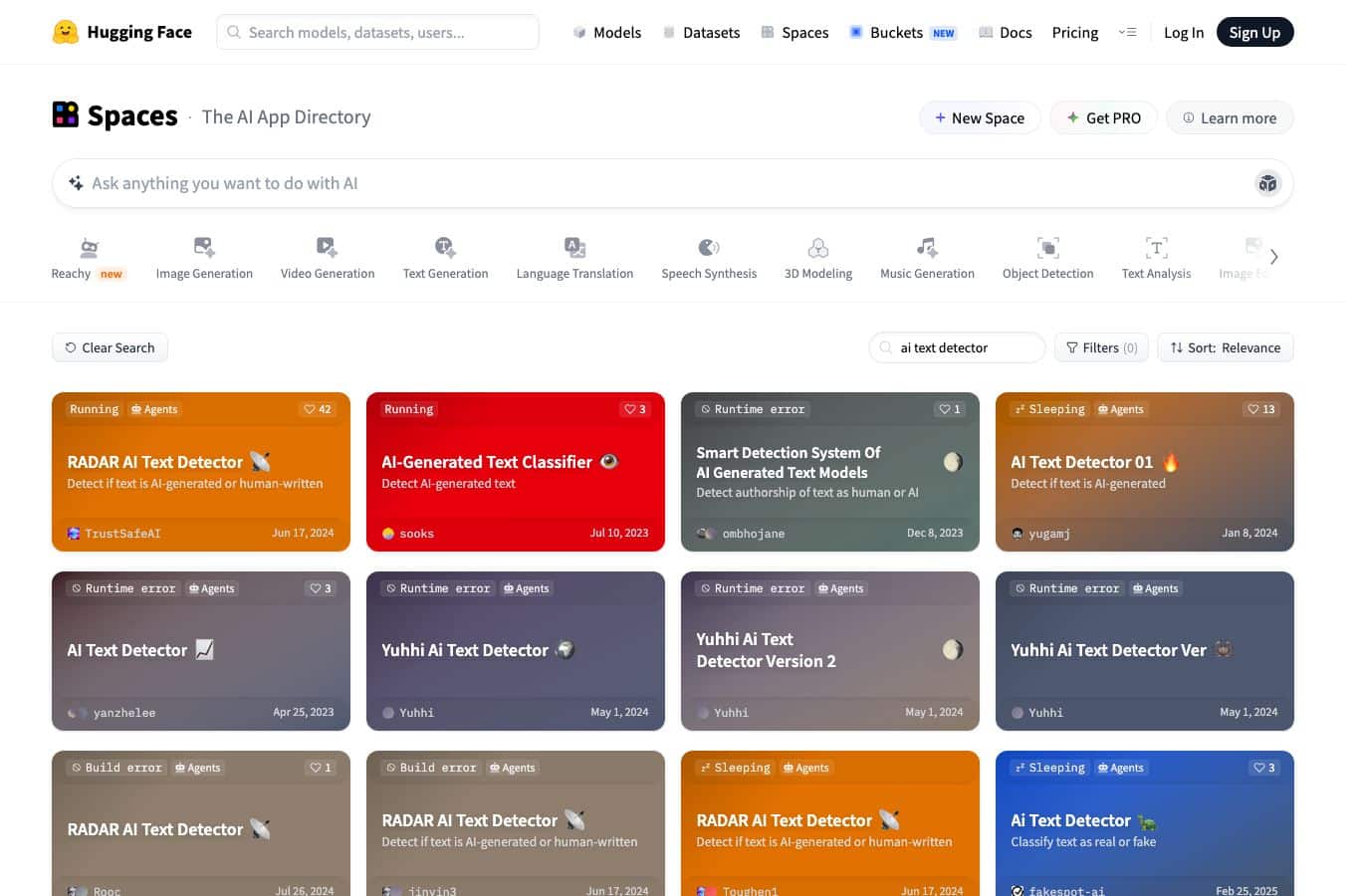Select the Language Translation category icon
The height and width of the screenshot is (896, 1360).
[x=574, y=247]
